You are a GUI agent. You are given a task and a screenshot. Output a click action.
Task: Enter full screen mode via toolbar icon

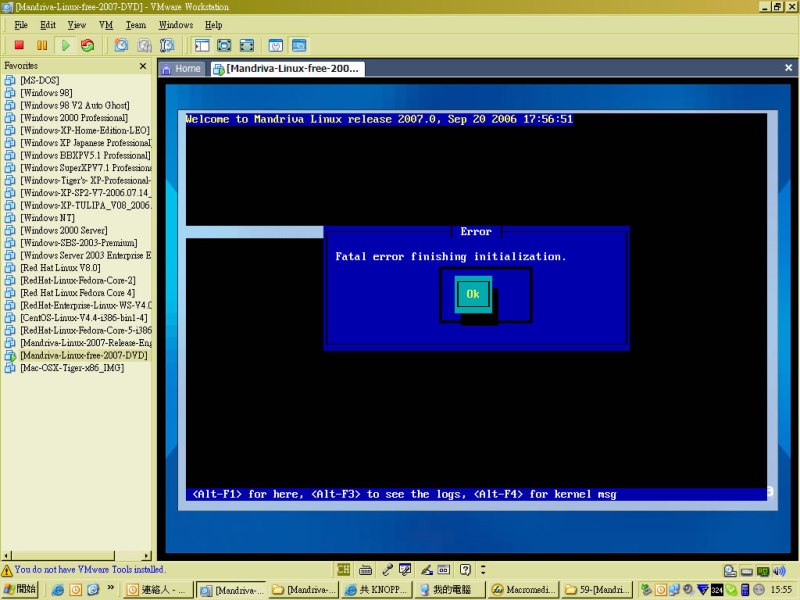247,45
